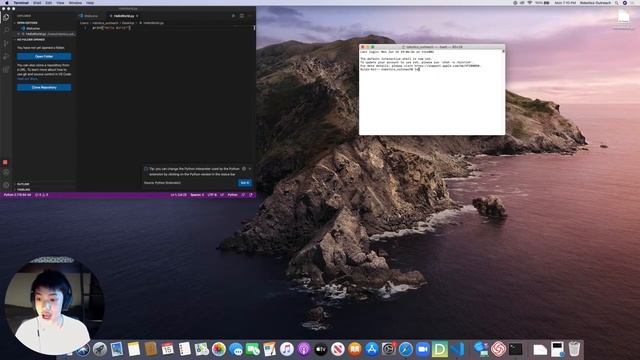Open Messages from the Dock
Screen dimensions: 640x360
click(x=236, y=349)
